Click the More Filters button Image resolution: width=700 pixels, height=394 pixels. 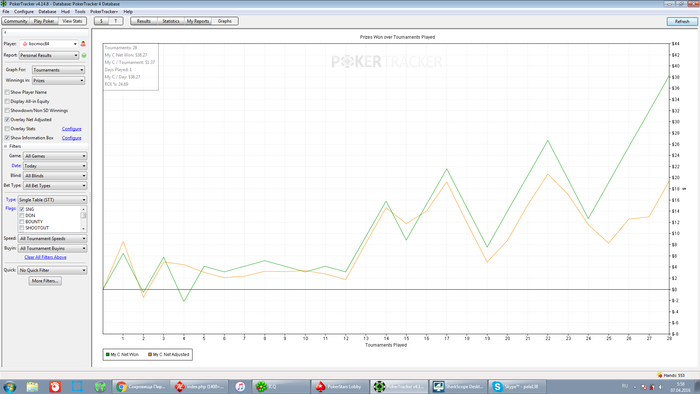point(45,281)
